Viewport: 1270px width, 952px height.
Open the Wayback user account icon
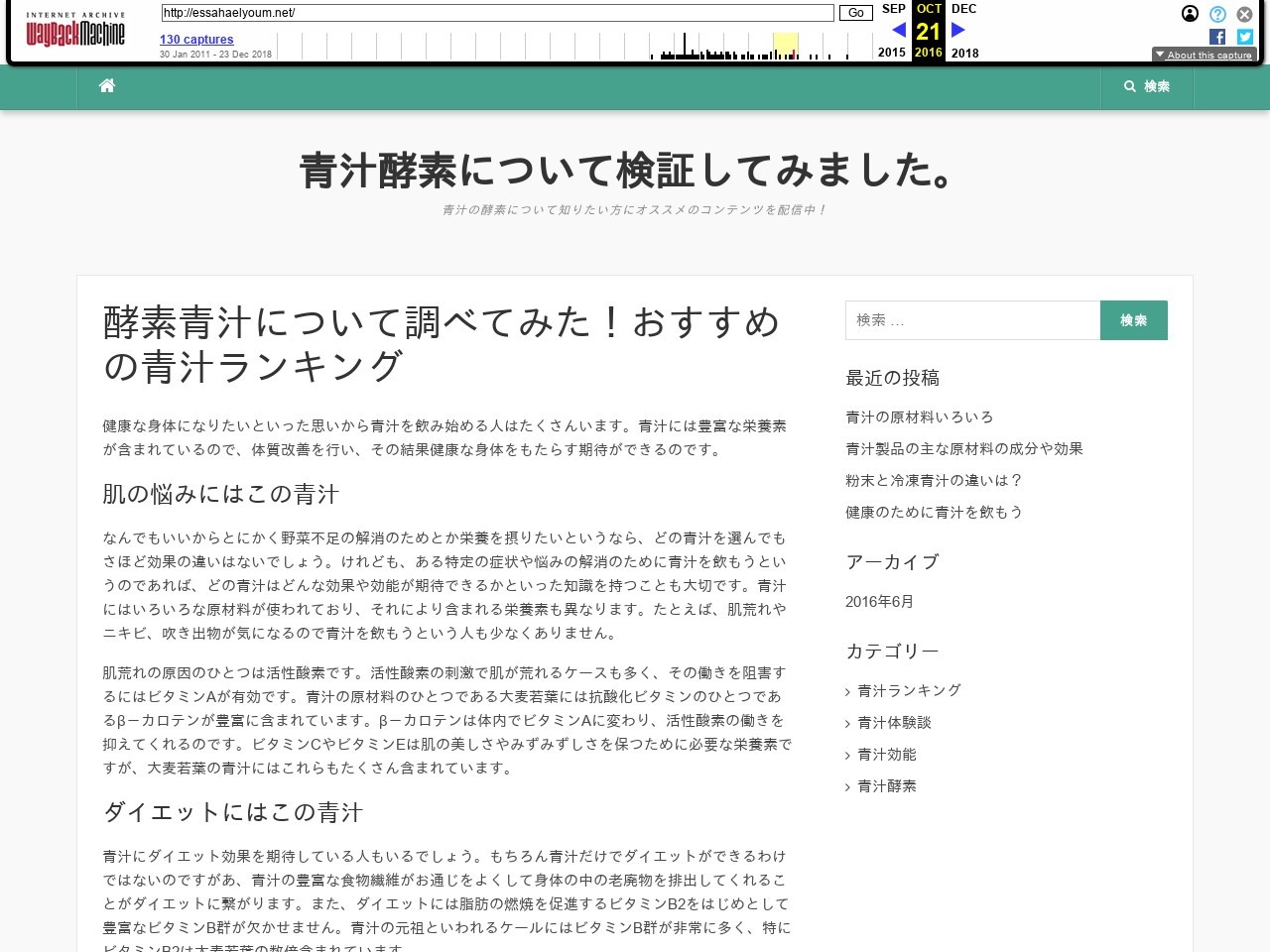point(1190,14)
